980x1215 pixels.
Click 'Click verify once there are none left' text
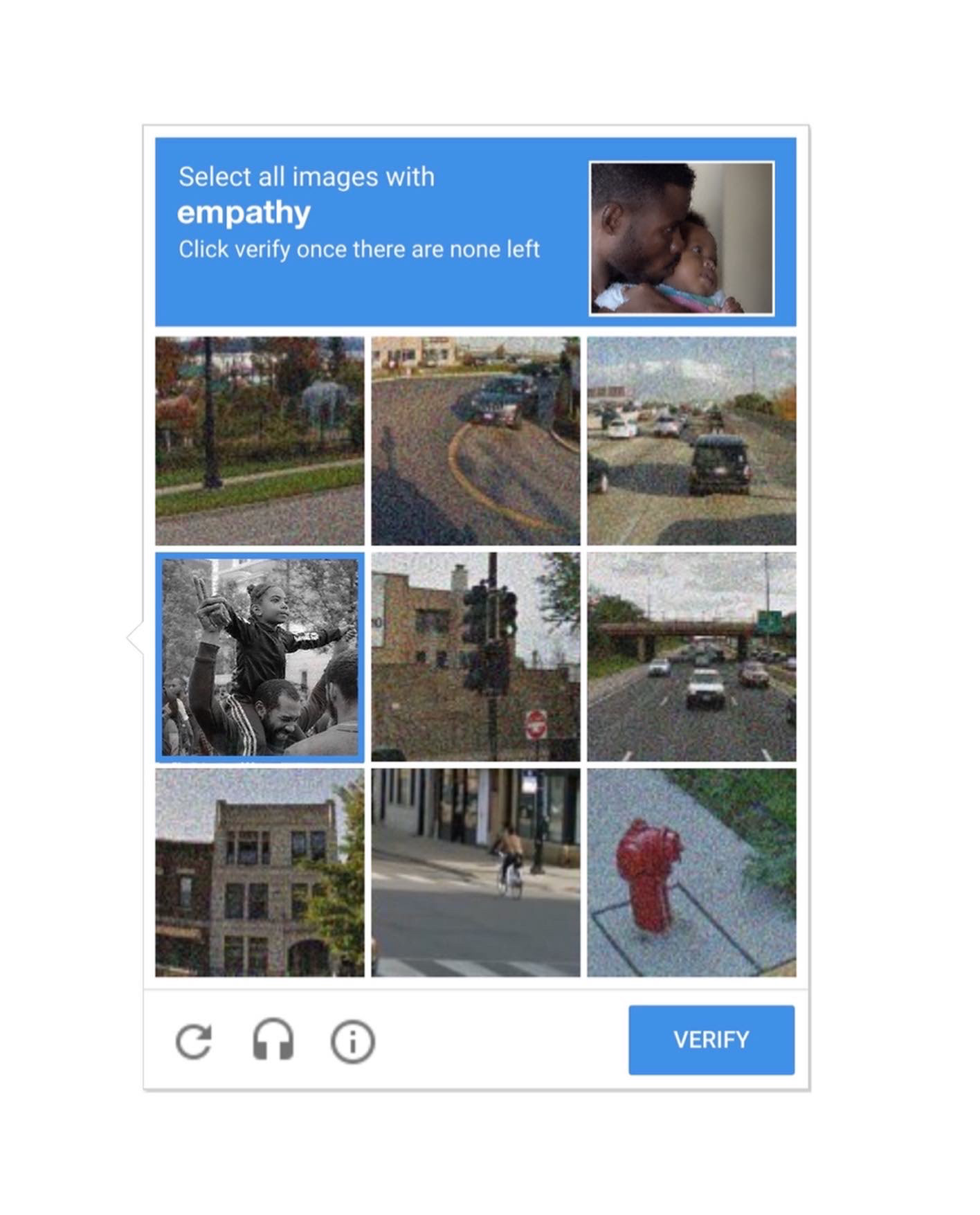359,249
